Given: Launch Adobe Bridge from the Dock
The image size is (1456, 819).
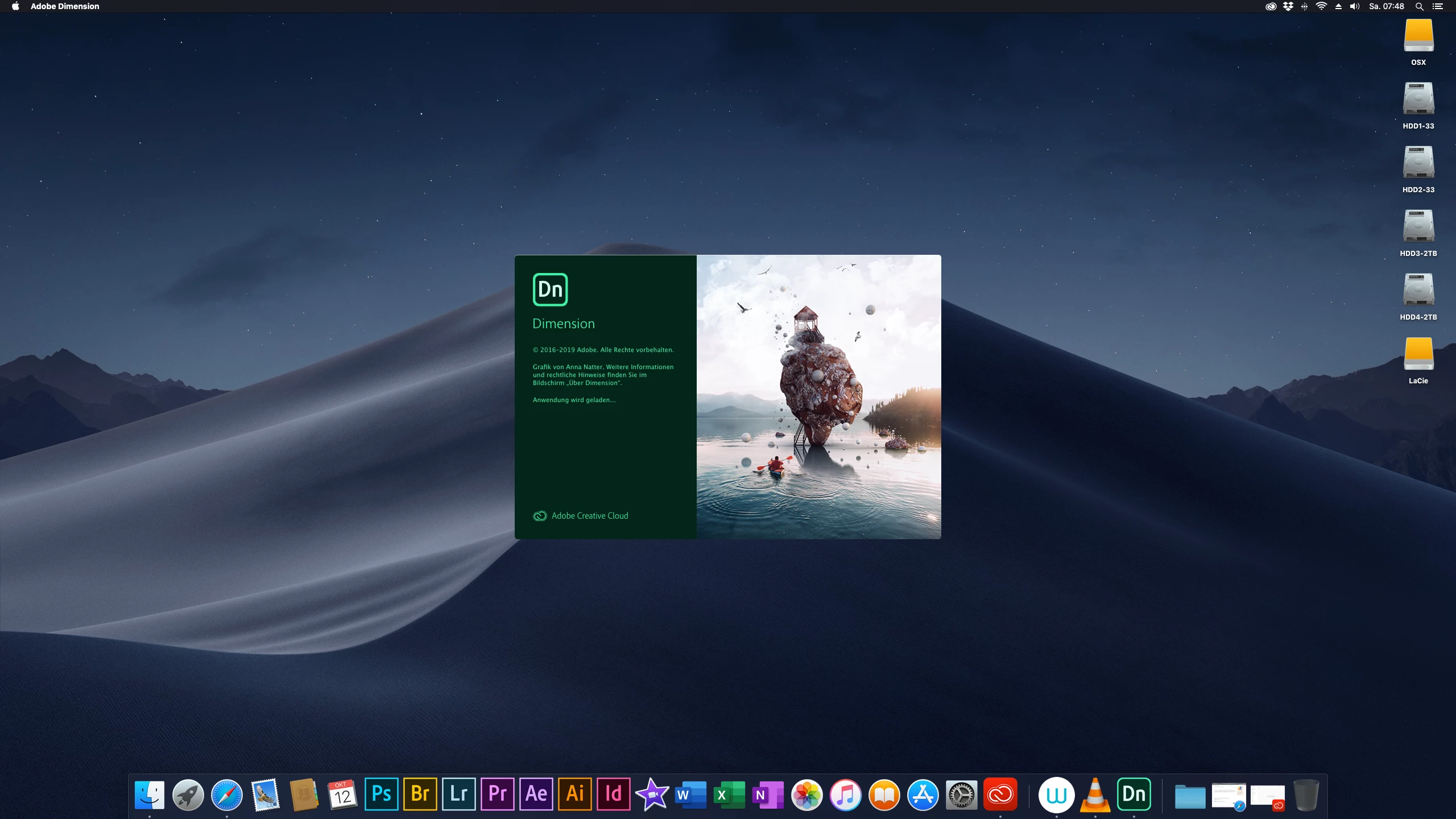Looking at the screenshot, I should tap(420, 794).
